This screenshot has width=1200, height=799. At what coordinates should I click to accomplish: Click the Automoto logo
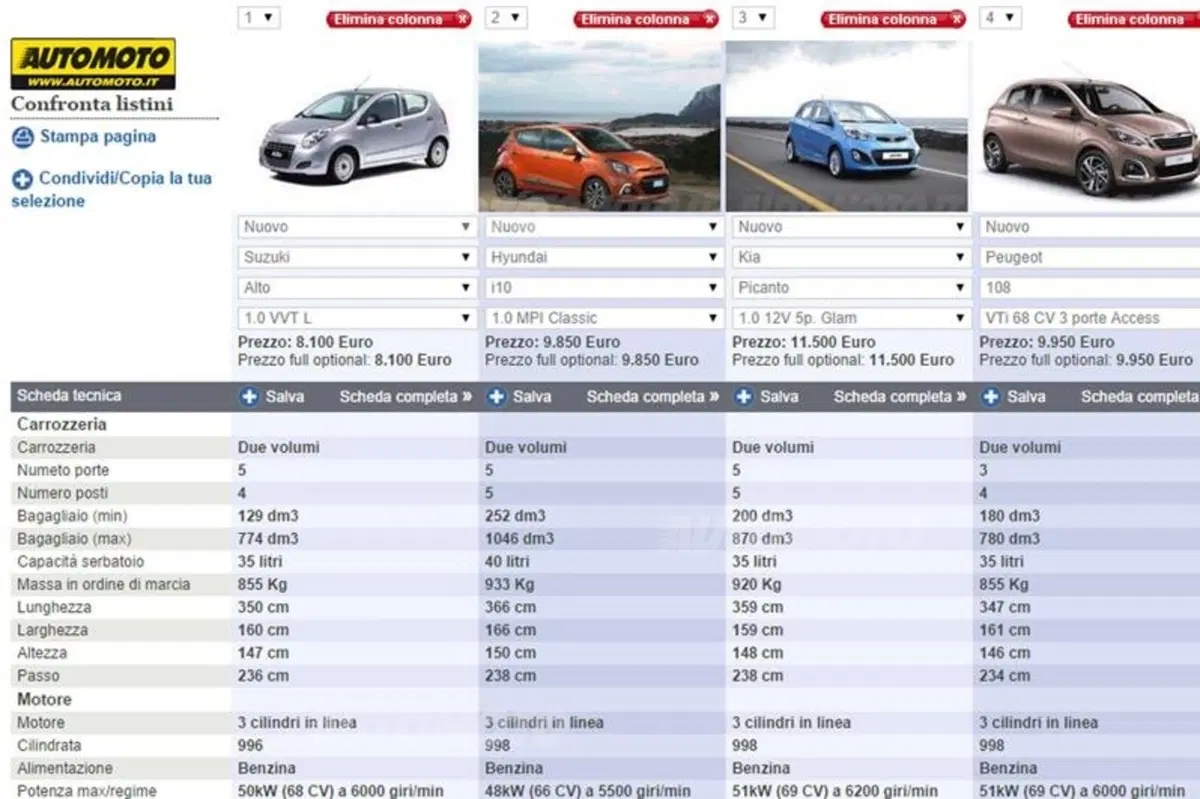point(93,64)
